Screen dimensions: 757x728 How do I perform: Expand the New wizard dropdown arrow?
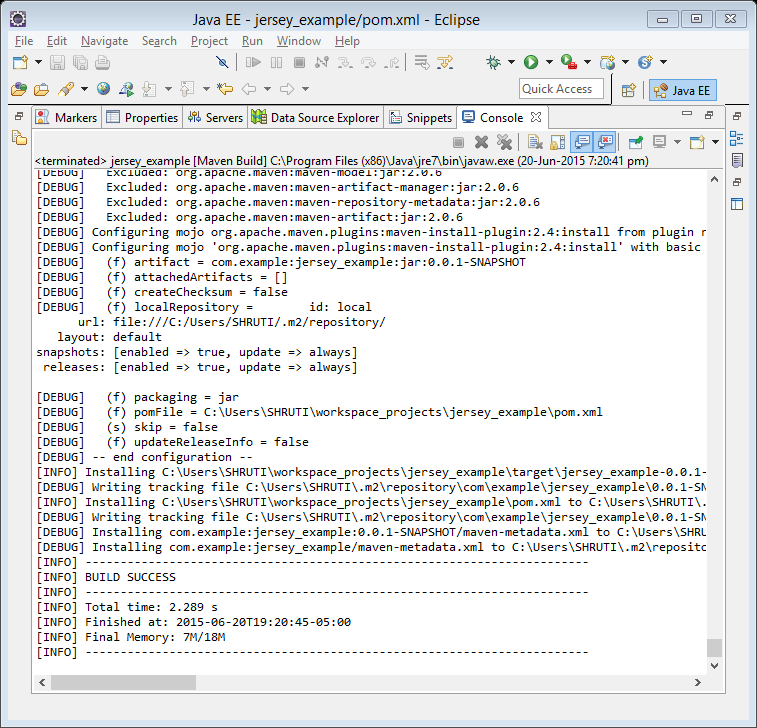[38, 62]
